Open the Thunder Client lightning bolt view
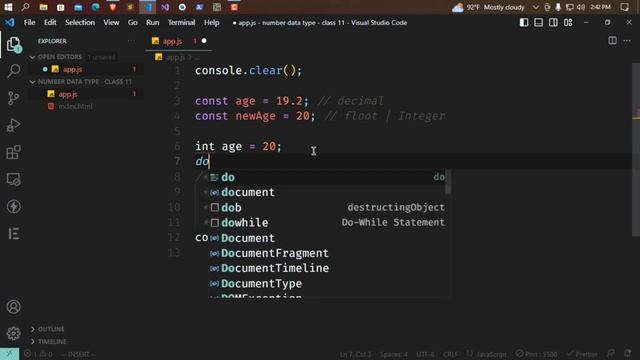This screenshot has height=360, width=640. click(x=13, y=207)
